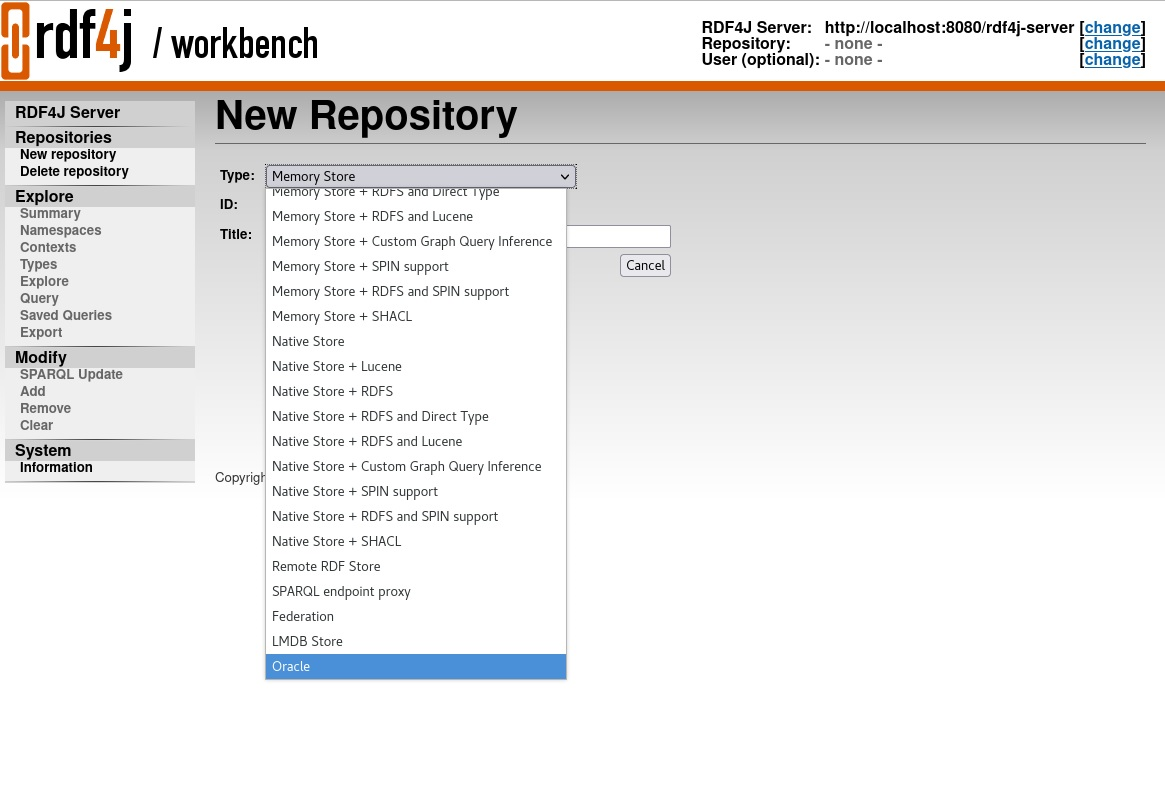Image resolution: width=1165 pixels, height=812 pixels.
Task: Select Remote RDF Store option
Action: 415,566
